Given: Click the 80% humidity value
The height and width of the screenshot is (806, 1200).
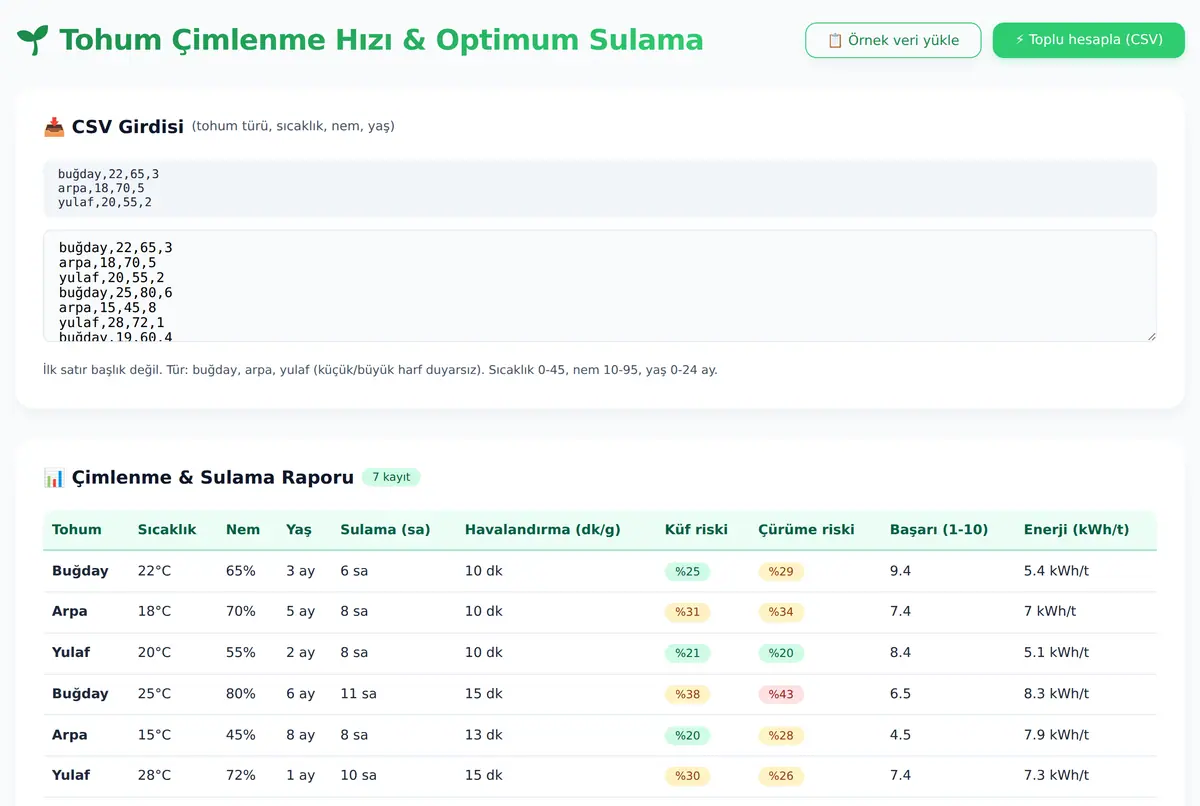Looking at the screenshot, I should coord(241,693).
